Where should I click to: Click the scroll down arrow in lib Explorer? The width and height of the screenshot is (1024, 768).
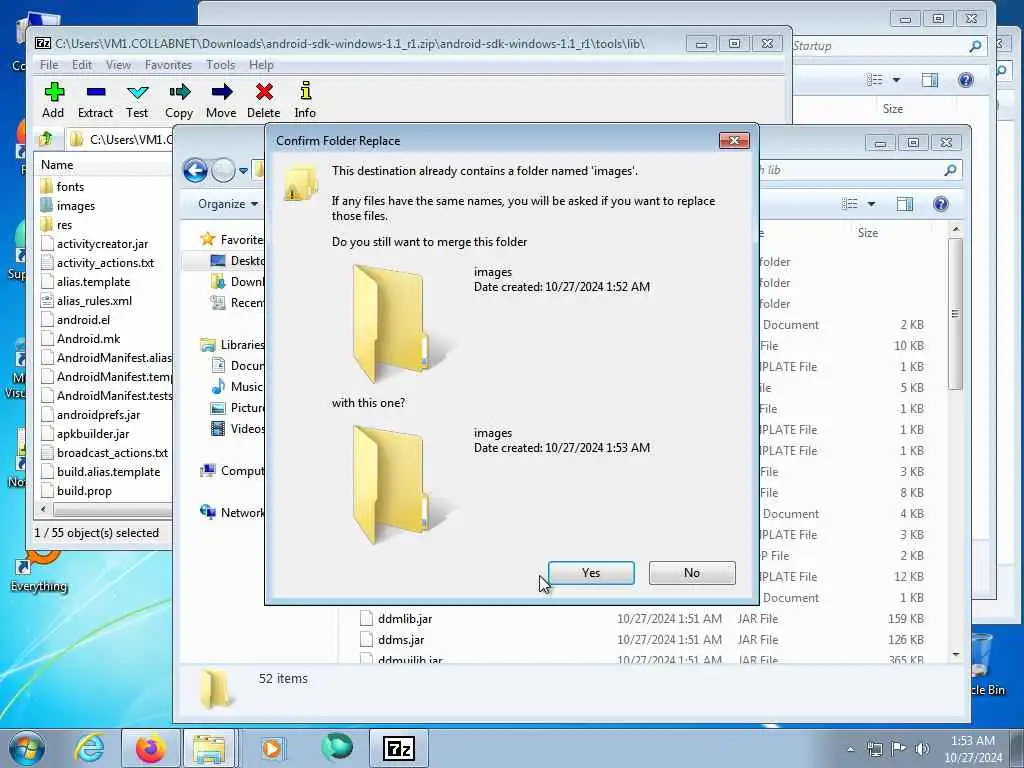956,654
